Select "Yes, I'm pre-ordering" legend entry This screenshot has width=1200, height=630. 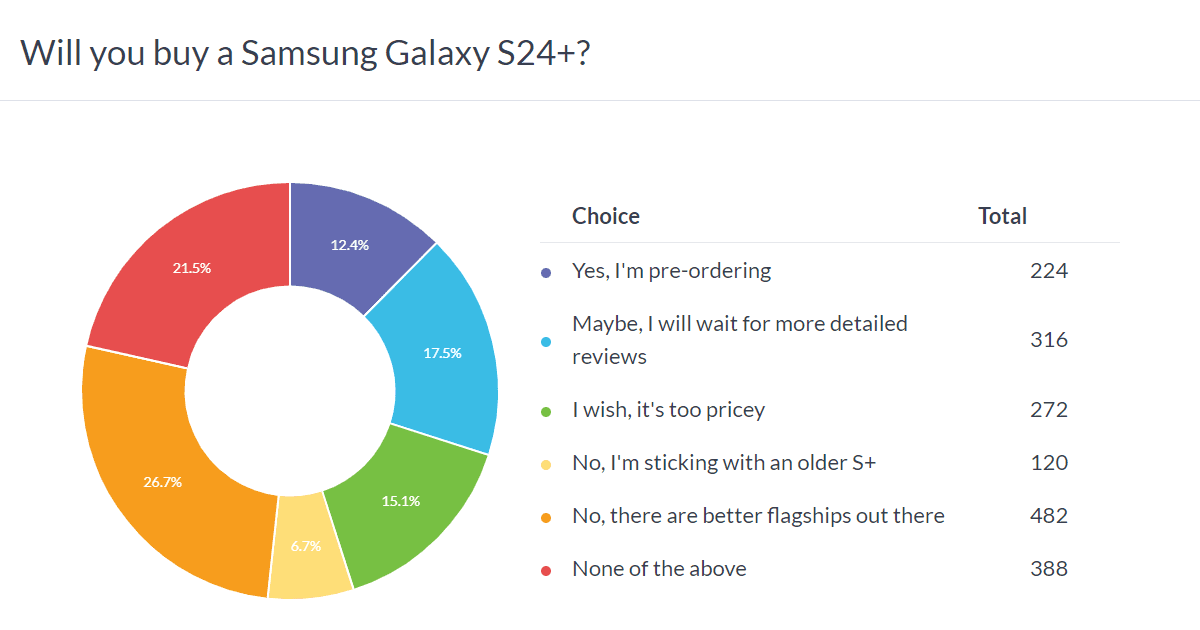(x=671, y=270)
